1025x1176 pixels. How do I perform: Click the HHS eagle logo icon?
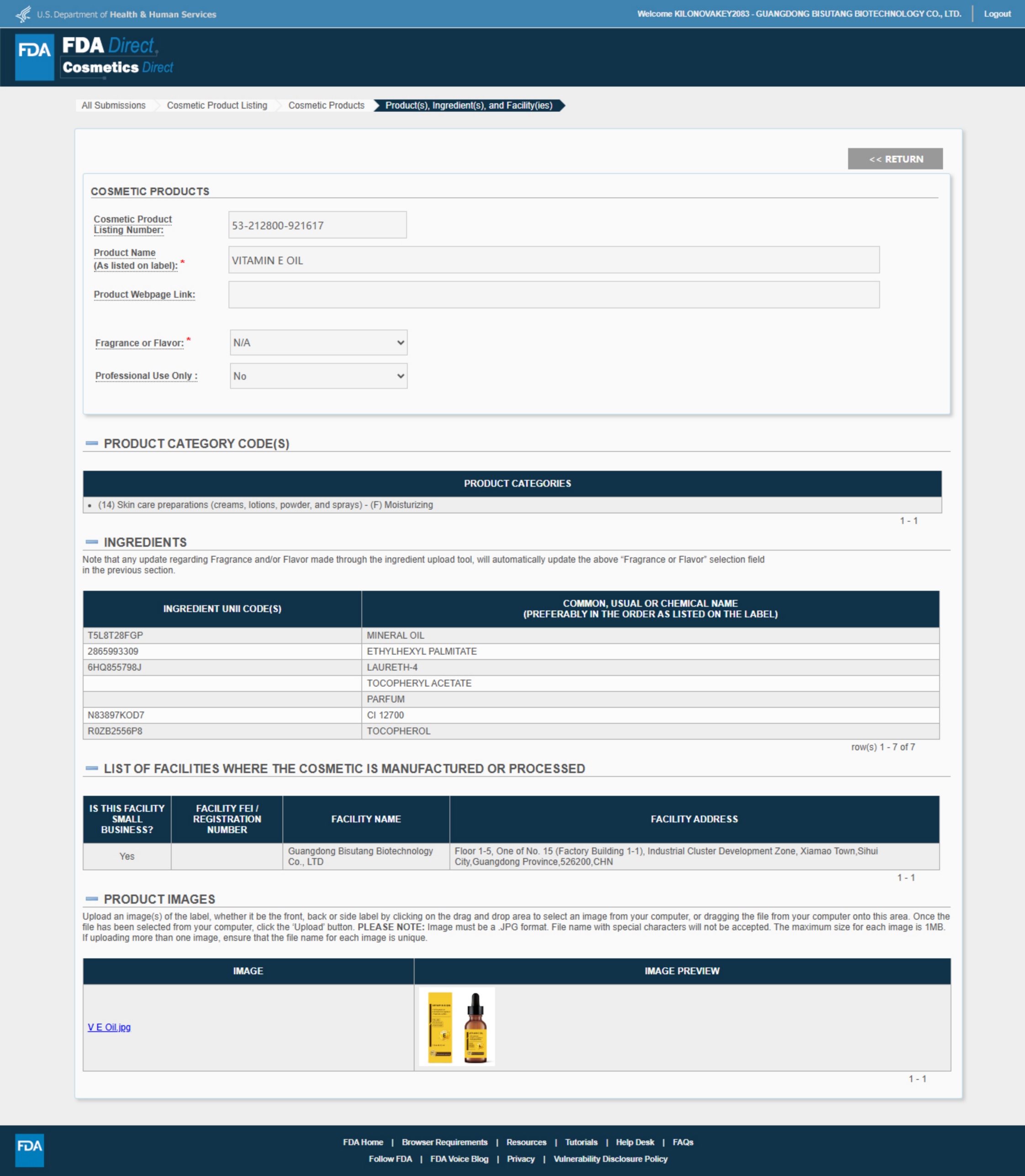click(23, 14)
